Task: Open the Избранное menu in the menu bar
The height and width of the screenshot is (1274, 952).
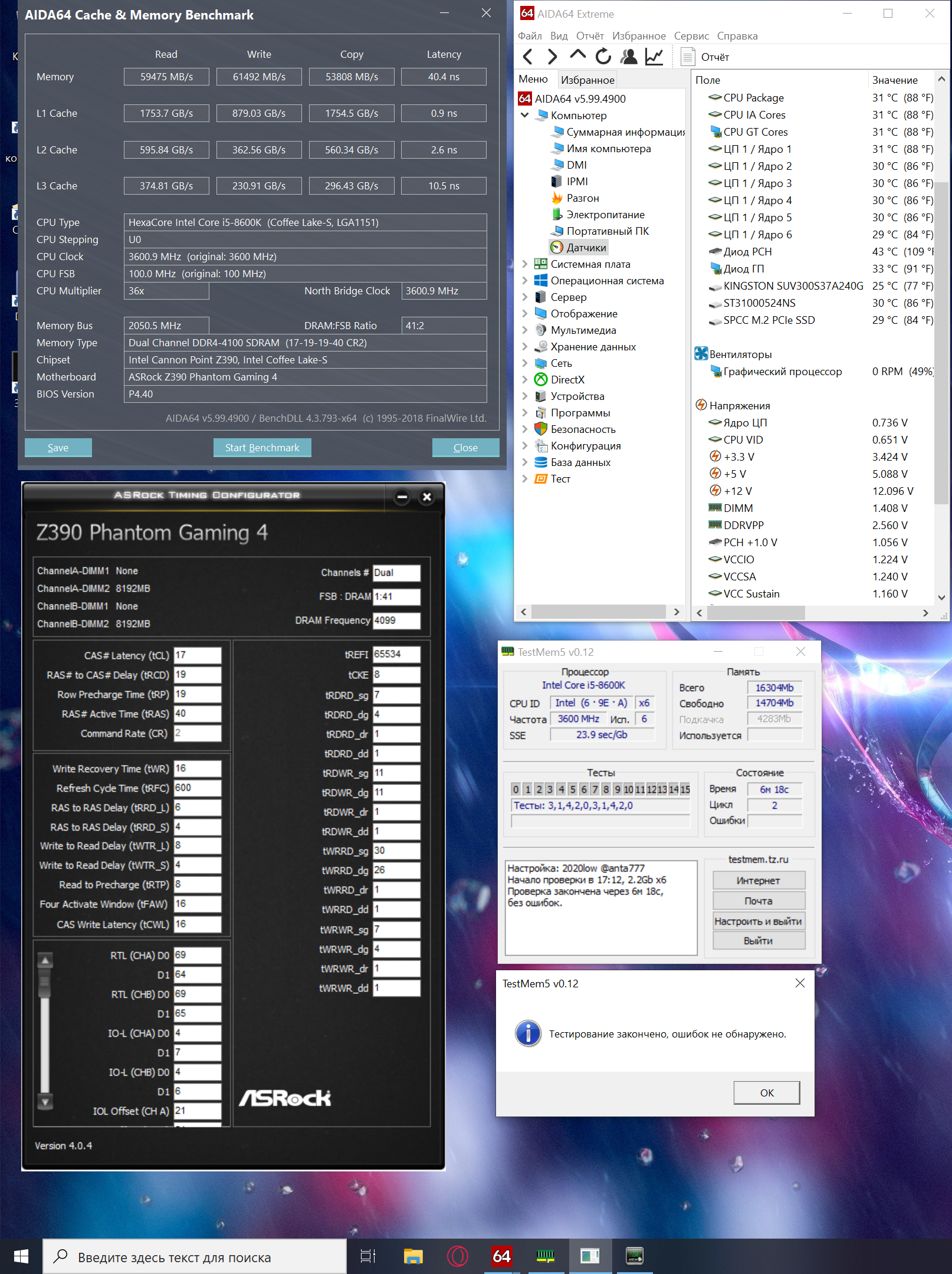Action: [x=639, y=36]
